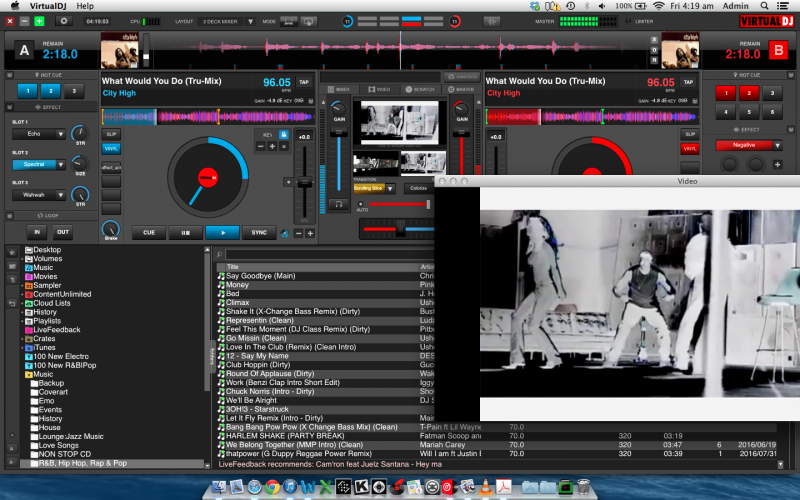Open the VirtualDJ menu in menu bar
This screenshot has height=500, width=800.
49,6
